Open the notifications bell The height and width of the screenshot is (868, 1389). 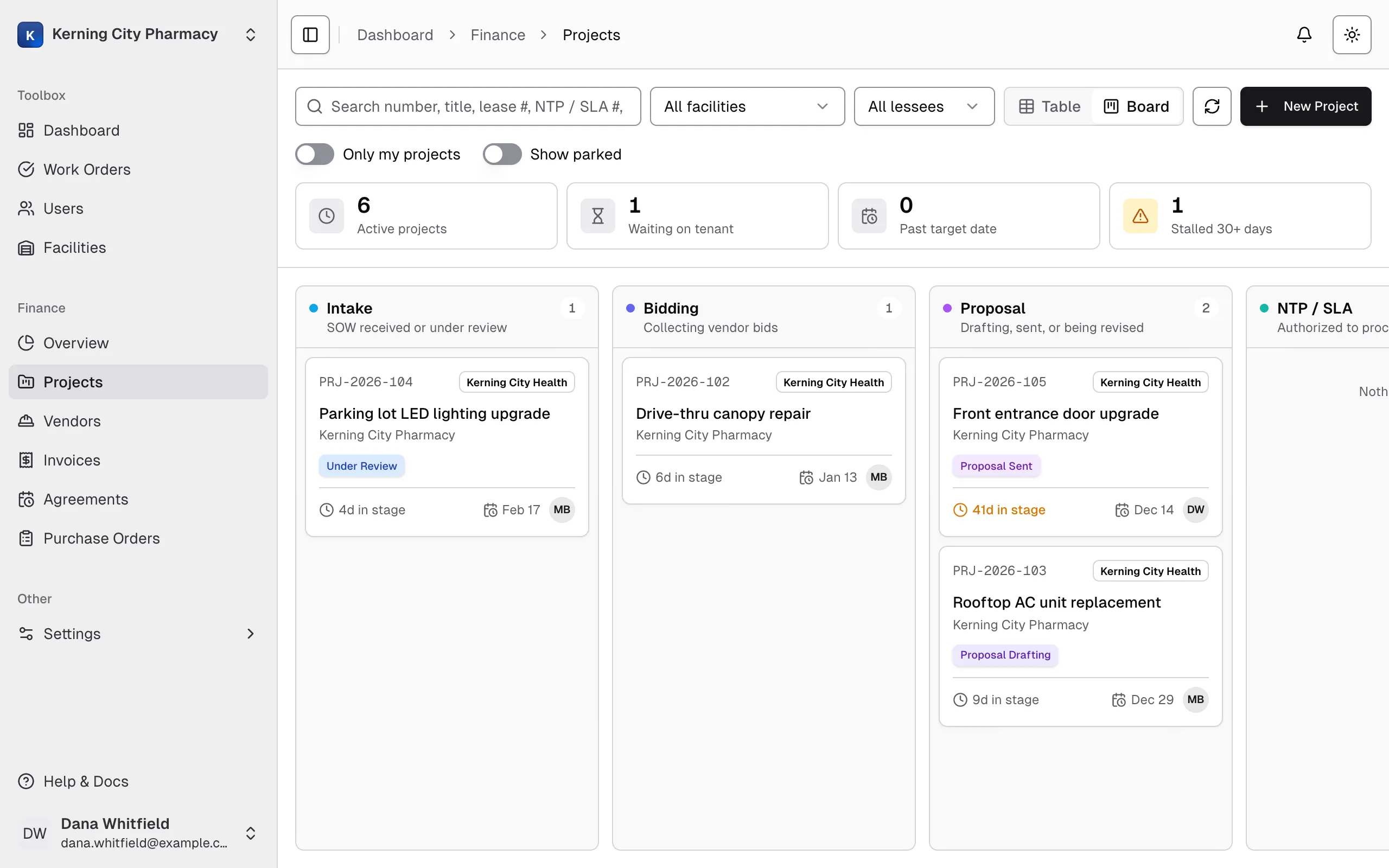[x=1304, y=34]
